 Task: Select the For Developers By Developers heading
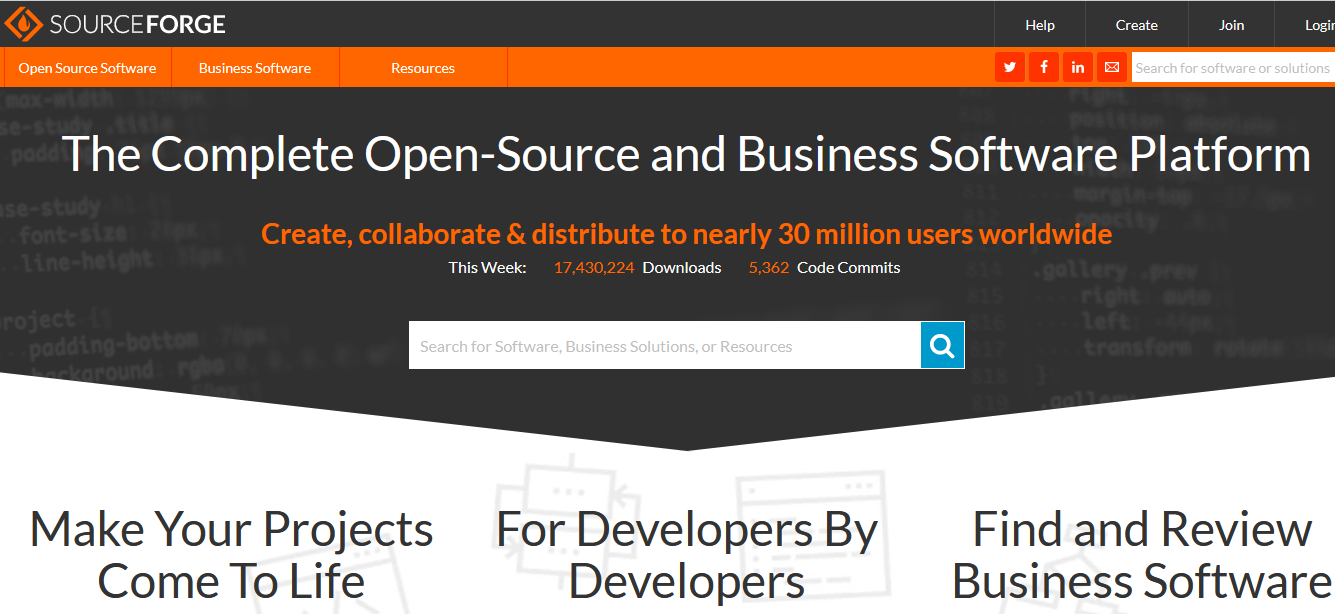click(687, 555)
